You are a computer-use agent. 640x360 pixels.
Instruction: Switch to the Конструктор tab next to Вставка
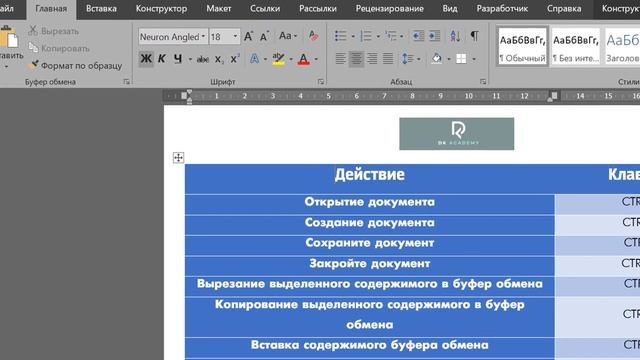tap(161, 9)
